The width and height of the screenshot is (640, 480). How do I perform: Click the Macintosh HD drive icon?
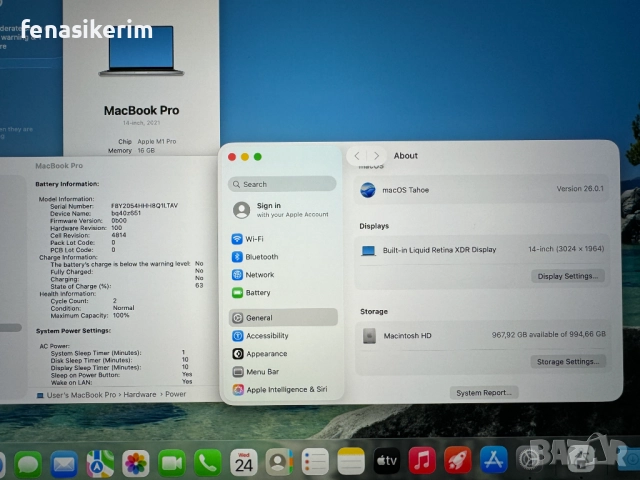tap(369, 336)
